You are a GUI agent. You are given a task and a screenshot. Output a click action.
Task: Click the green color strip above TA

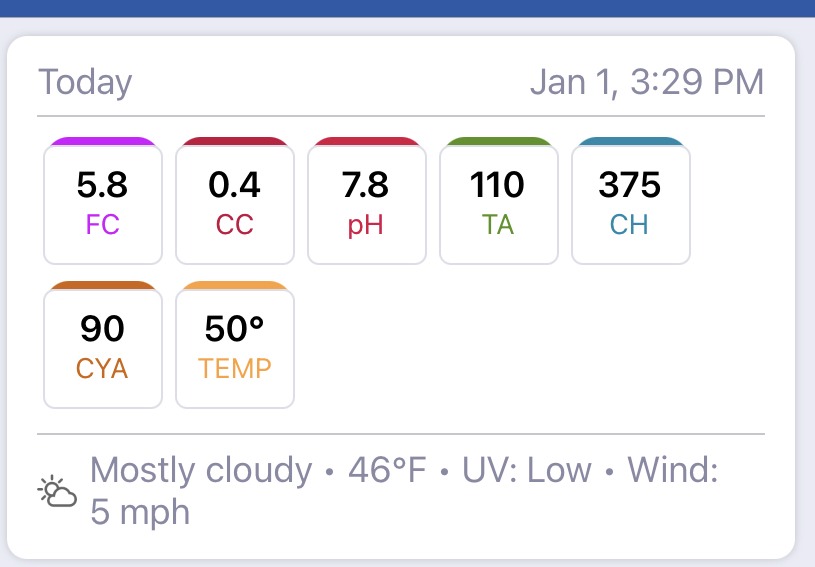499,141
